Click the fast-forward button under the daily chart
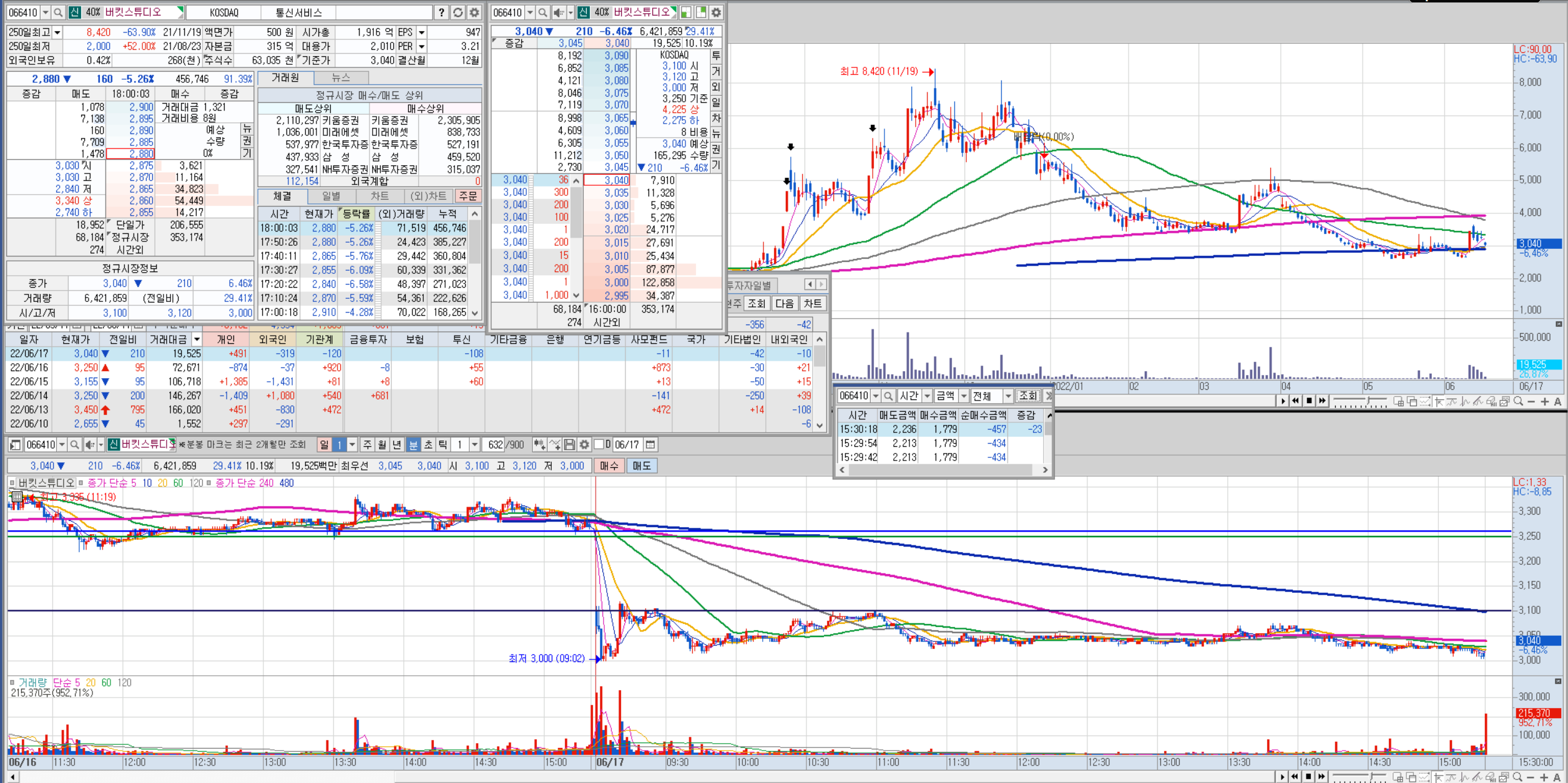Image resolution: width=1568 pixels, height=783 pixels. 1322,401
